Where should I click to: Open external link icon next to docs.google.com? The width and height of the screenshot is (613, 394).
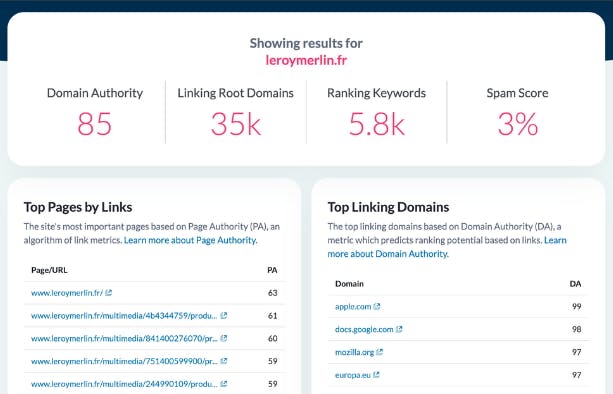(399, 329)
